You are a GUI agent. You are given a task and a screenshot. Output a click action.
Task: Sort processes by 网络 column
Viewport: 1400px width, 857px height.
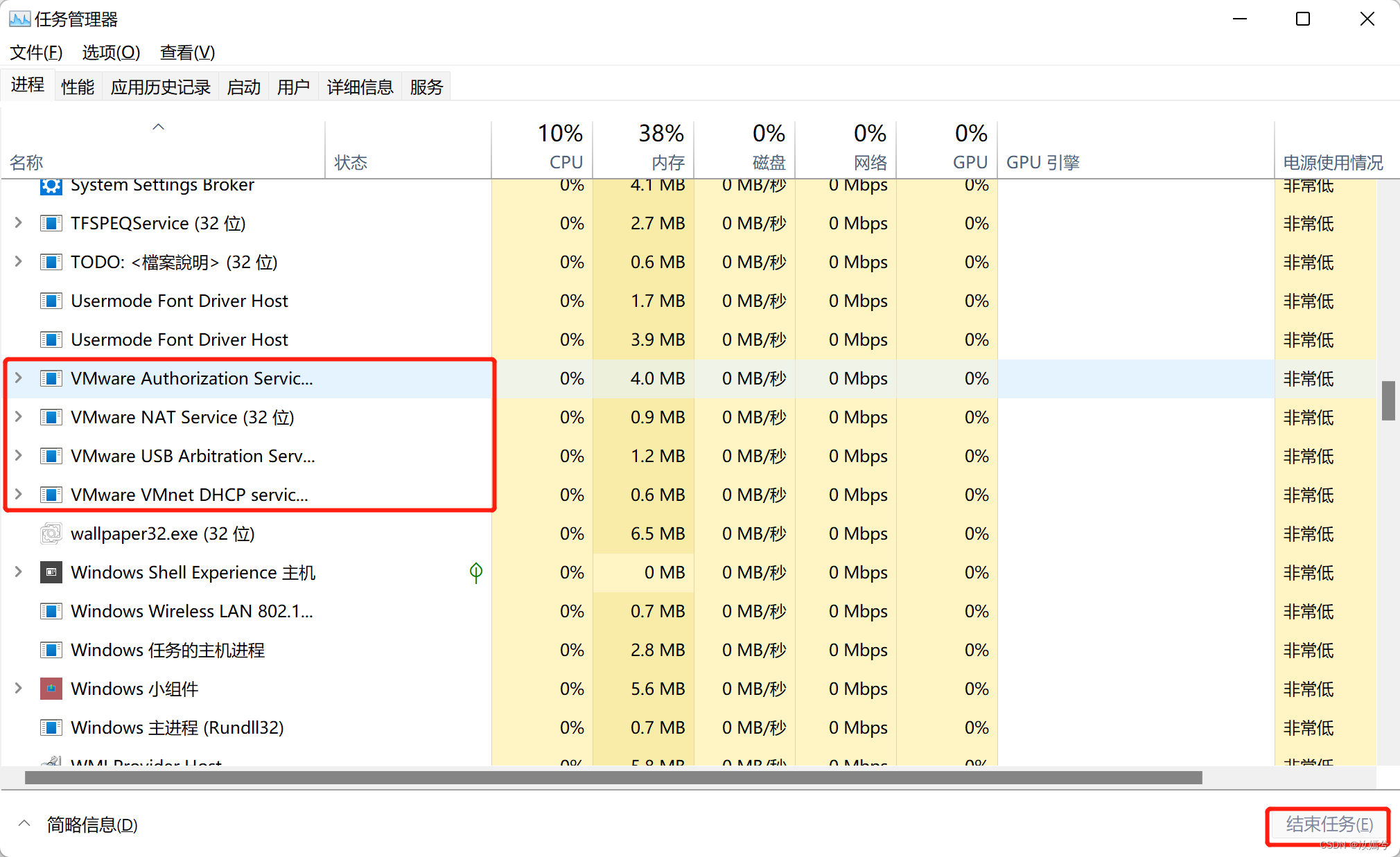tap(846, 149)
